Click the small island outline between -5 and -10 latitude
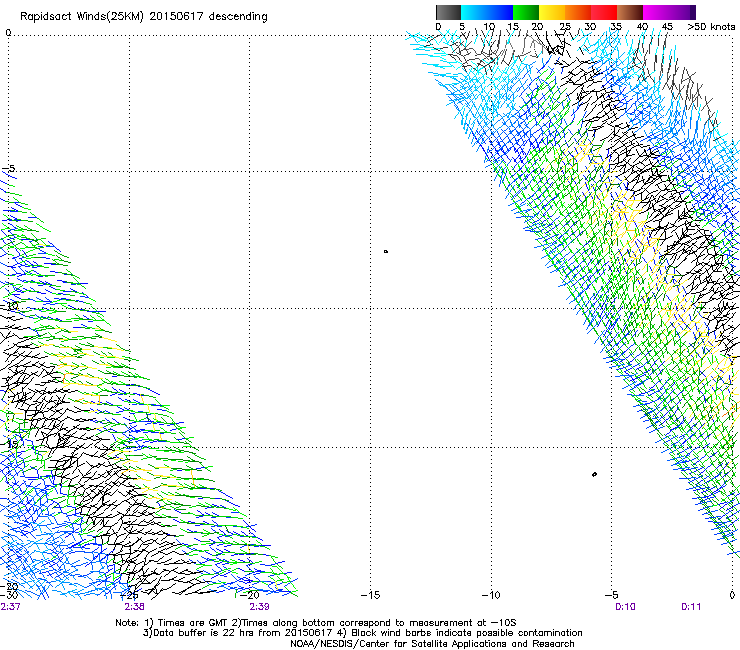The height and width of the screenshot is (650, 740). [x=386, y=252]
